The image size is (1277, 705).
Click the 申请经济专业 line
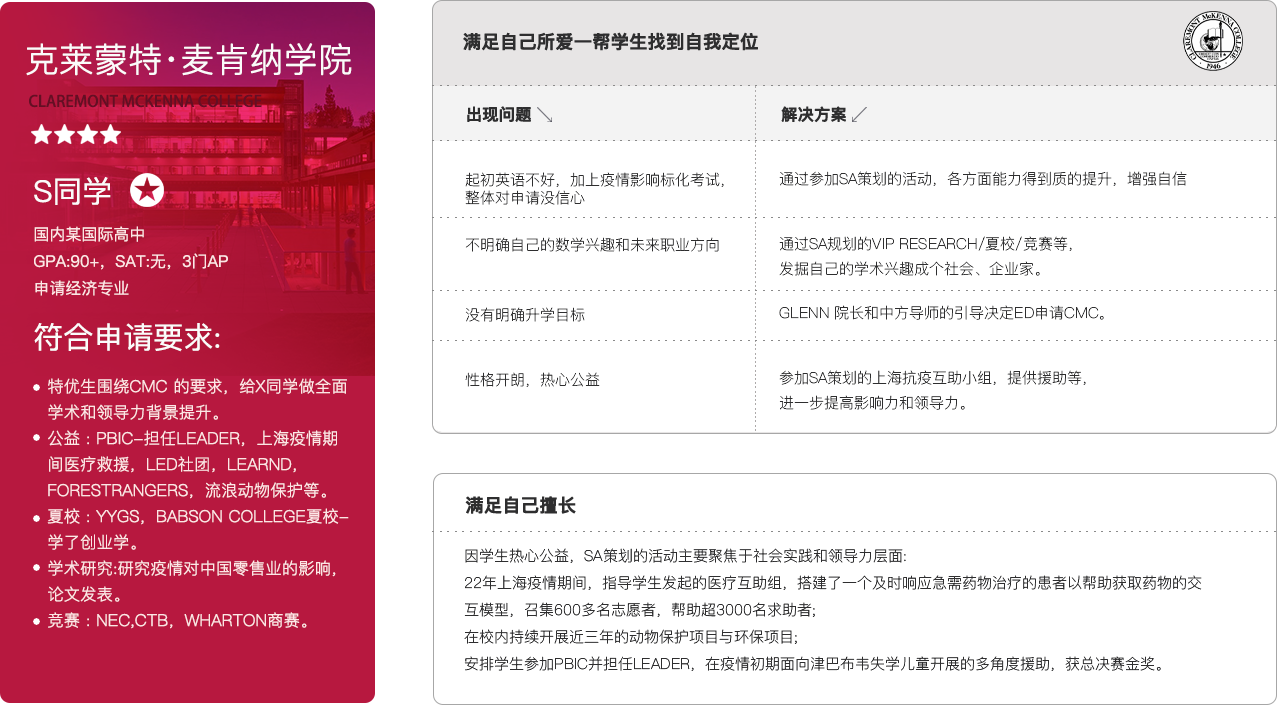pos(81,288)
